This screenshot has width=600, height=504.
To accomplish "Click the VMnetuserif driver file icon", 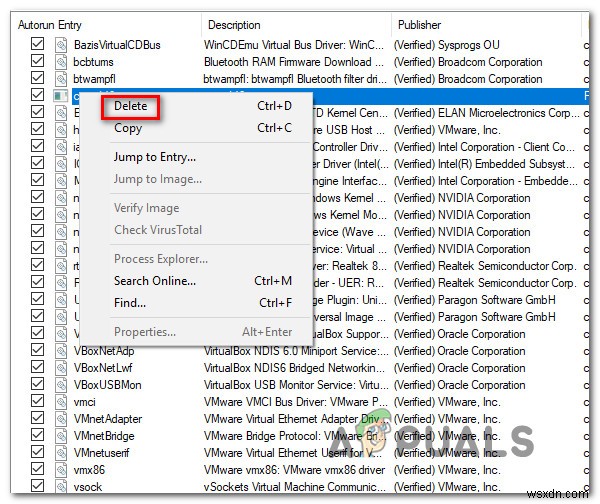I will [x=61, y=453].
